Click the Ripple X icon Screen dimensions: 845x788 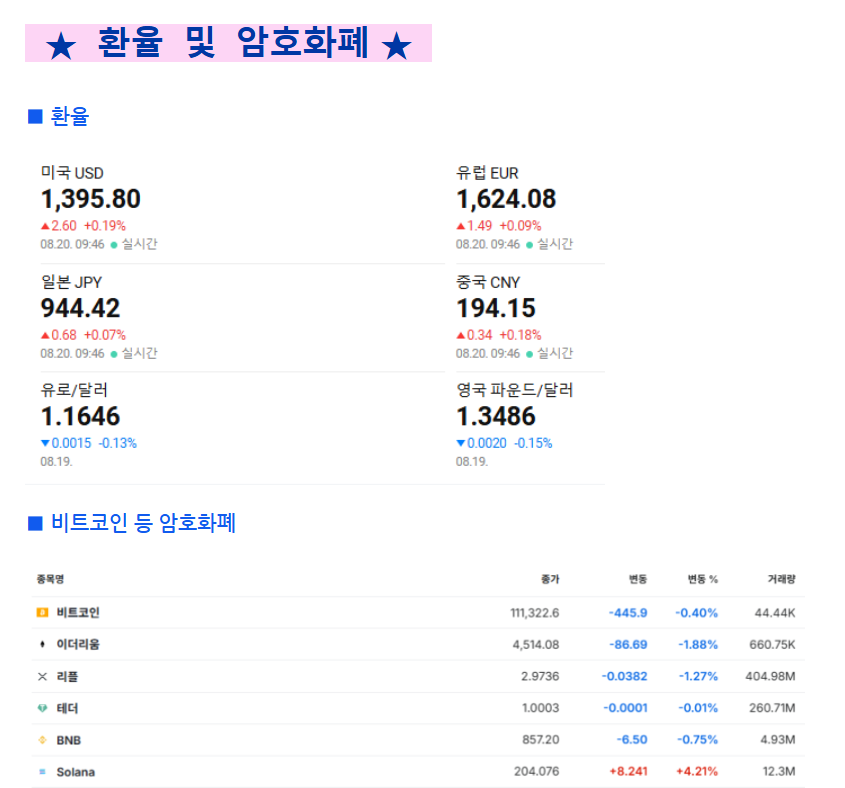click(42, 676)
